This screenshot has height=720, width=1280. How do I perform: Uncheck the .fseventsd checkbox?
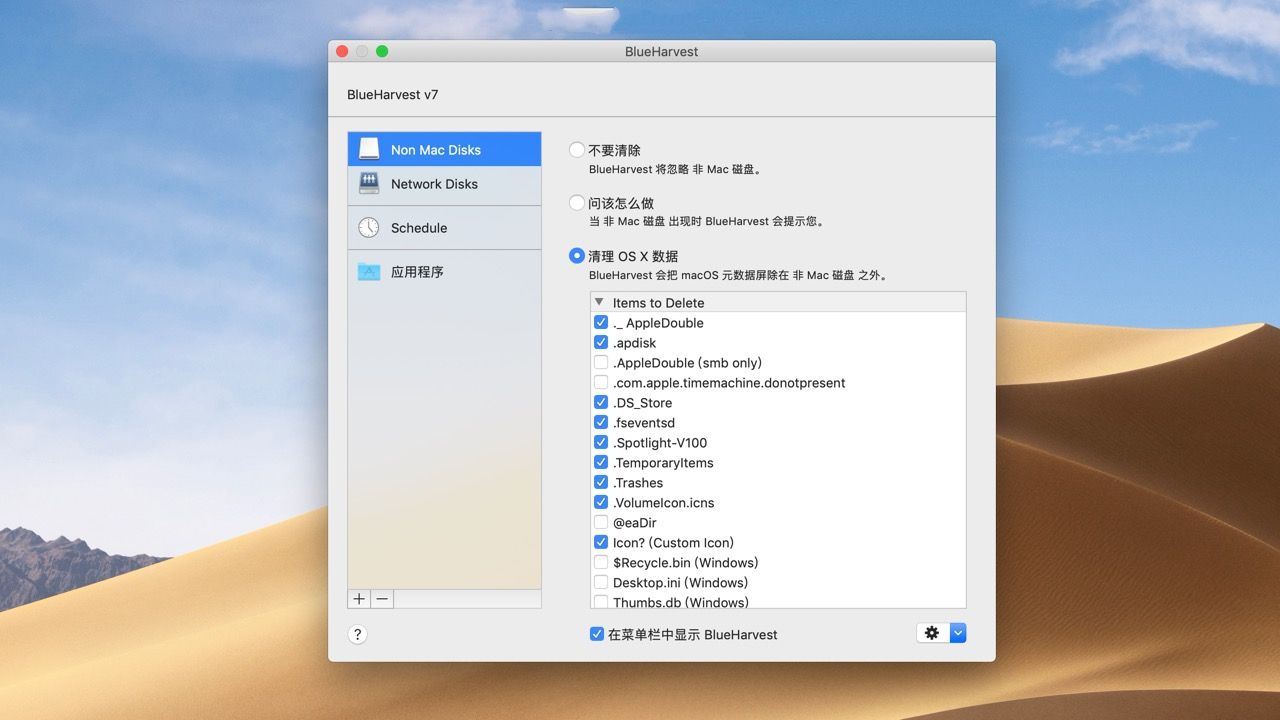tap(601, 423)
